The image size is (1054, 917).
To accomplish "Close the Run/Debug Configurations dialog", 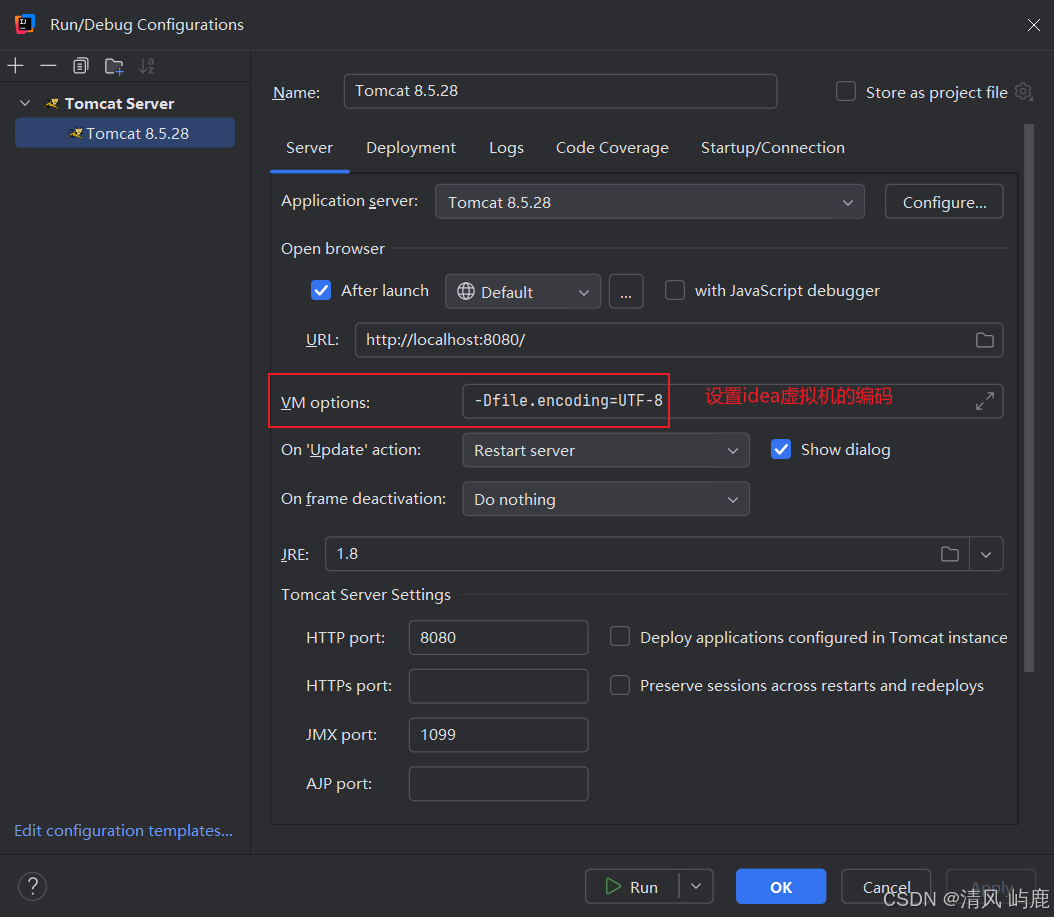I will [x=1034, y=25].
